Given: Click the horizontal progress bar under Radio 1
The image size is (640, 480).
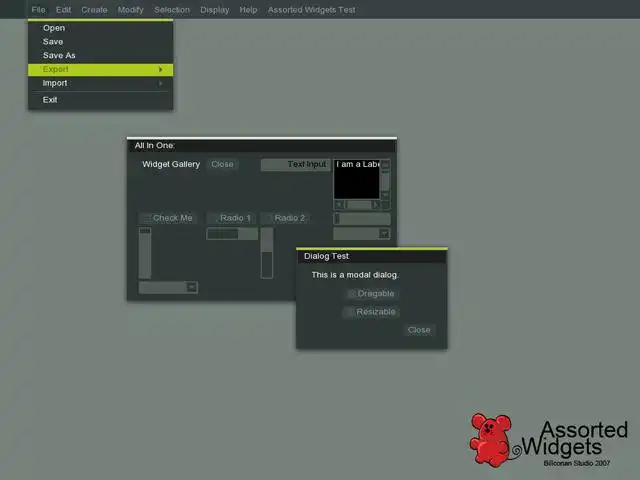Looking at the screenshot, I should tap(232, 234).
